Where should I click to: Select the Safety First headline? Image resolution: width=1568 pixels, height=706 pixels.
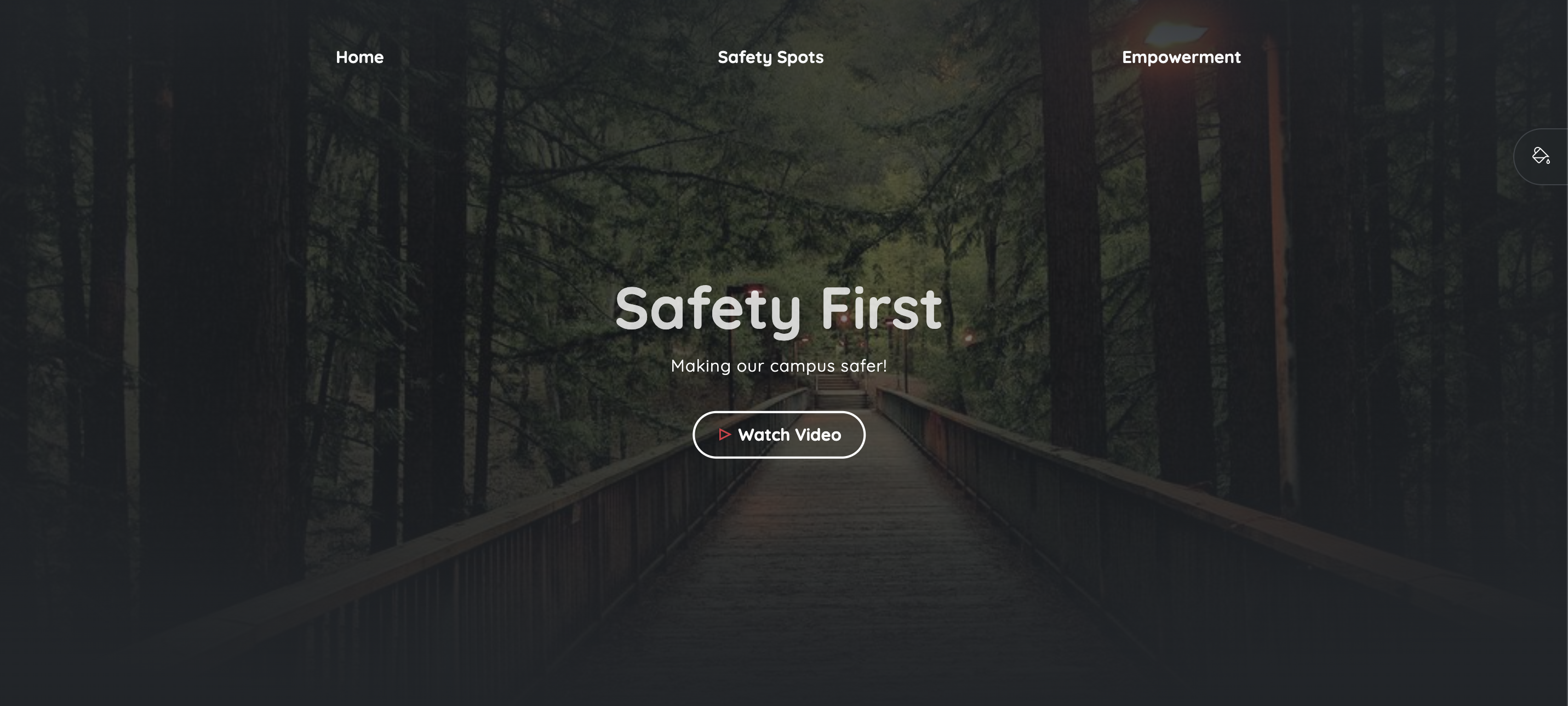tap(779, 310)
